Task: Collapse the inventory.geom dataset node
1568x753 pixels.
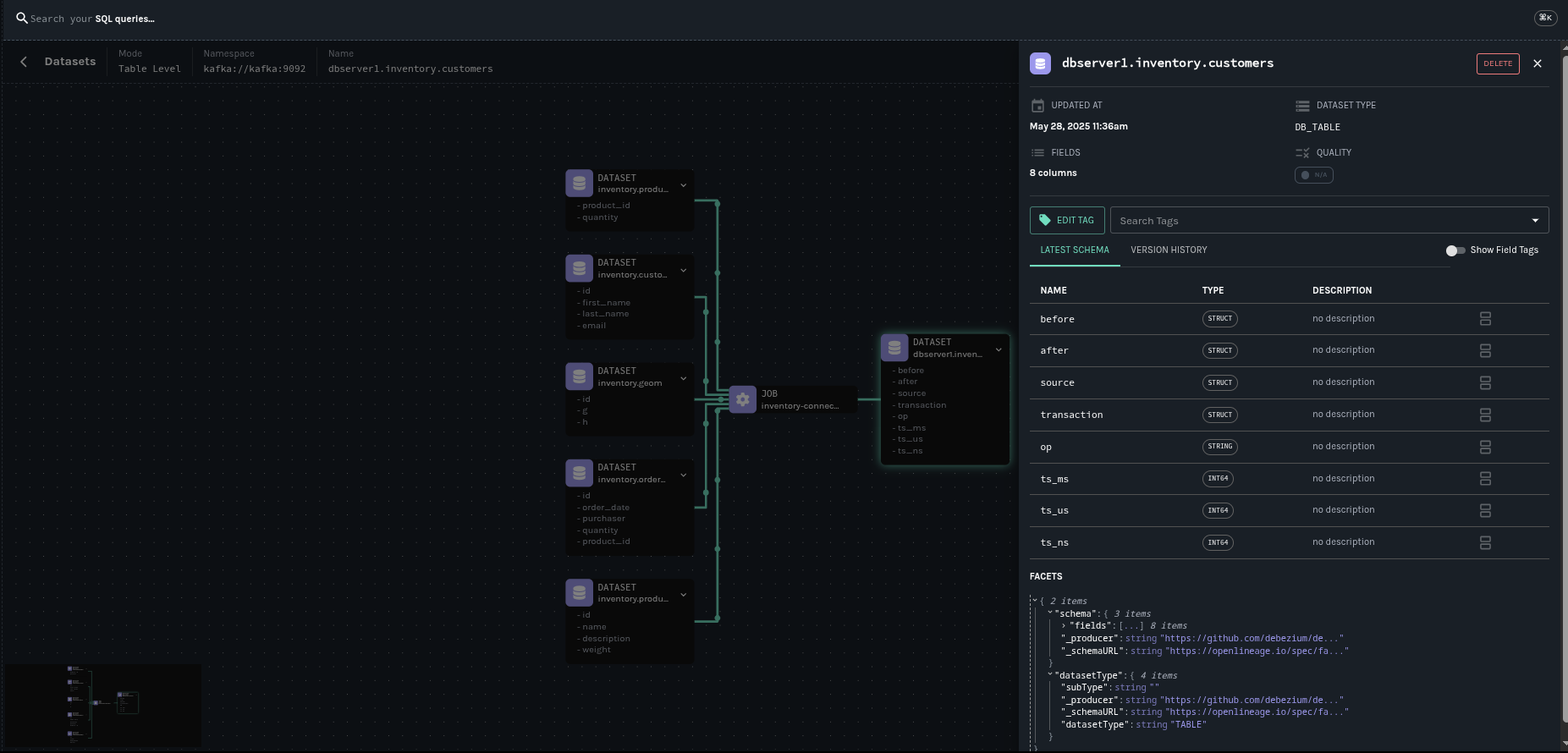Action: 684,378
